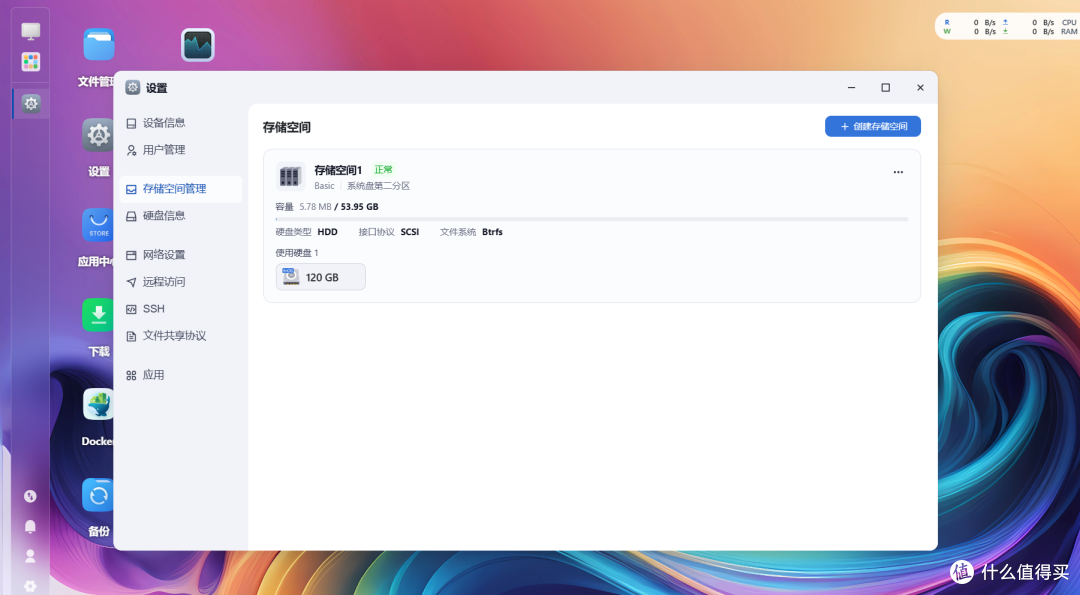Select 设备信息 in settings sidebar
1080x595 pixels.
180,123
